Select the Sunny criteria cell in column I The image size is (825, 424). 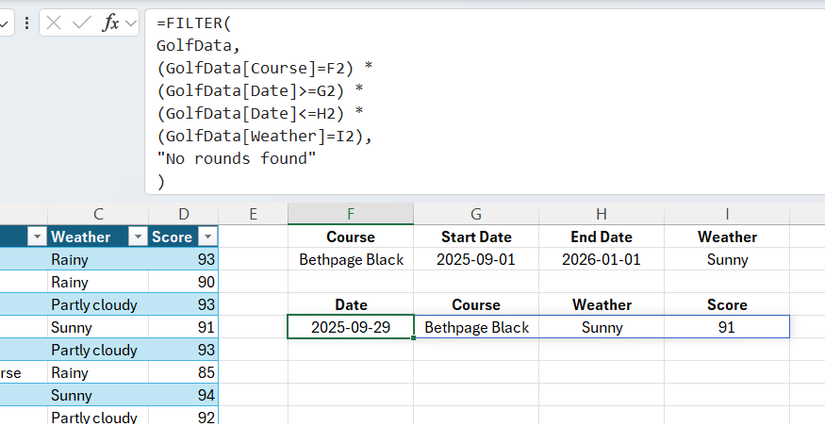727,259
